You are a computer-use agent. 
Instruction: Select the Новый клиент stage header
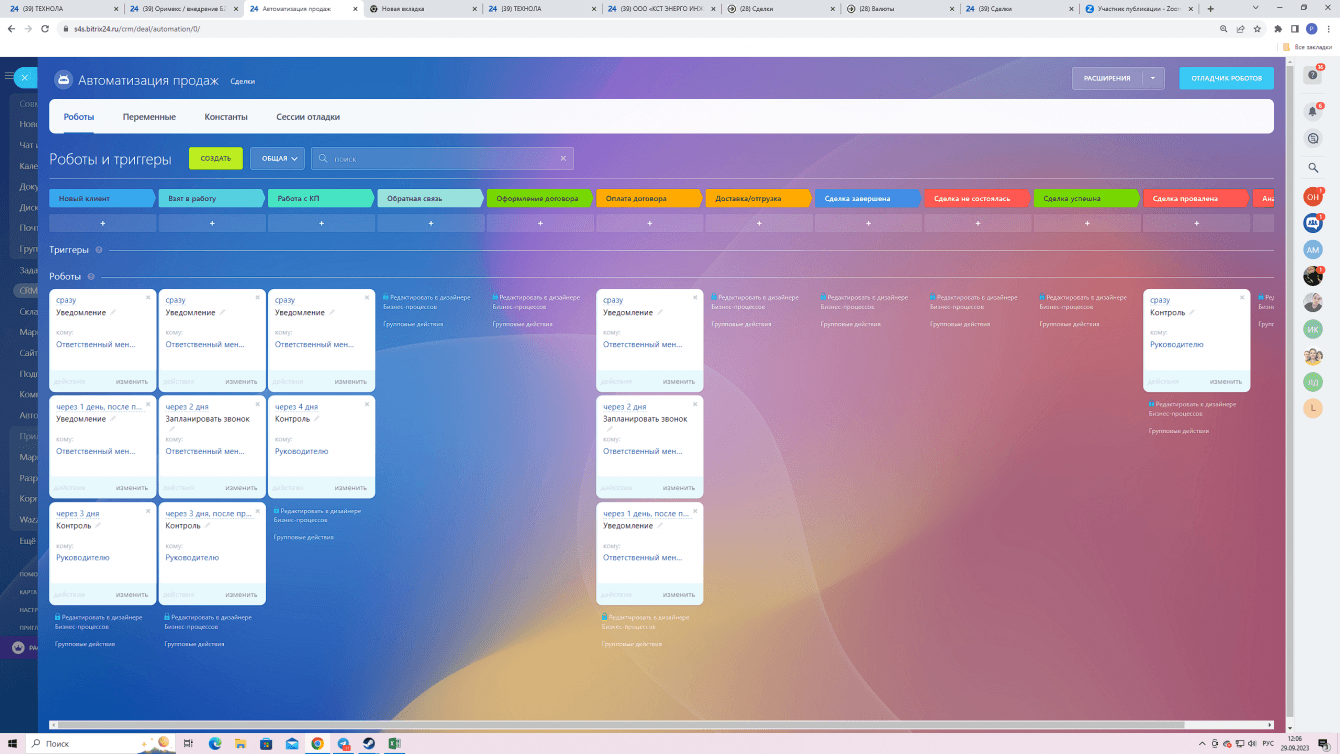click(x=103, y=198)
